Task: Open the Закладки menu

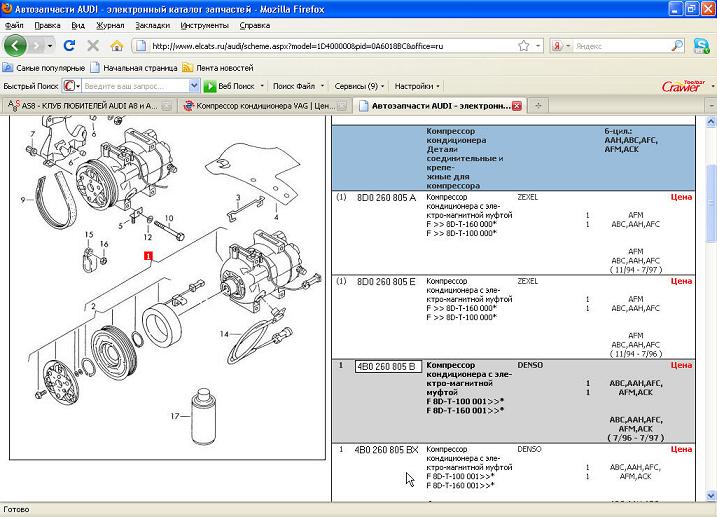Action: point(152,24)
